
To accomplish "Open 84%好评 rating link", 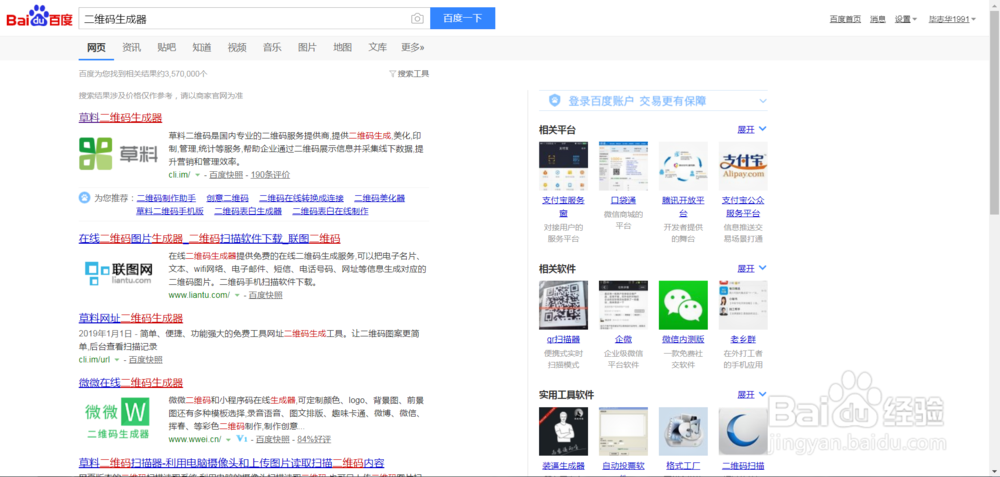I will click(314, 439).
